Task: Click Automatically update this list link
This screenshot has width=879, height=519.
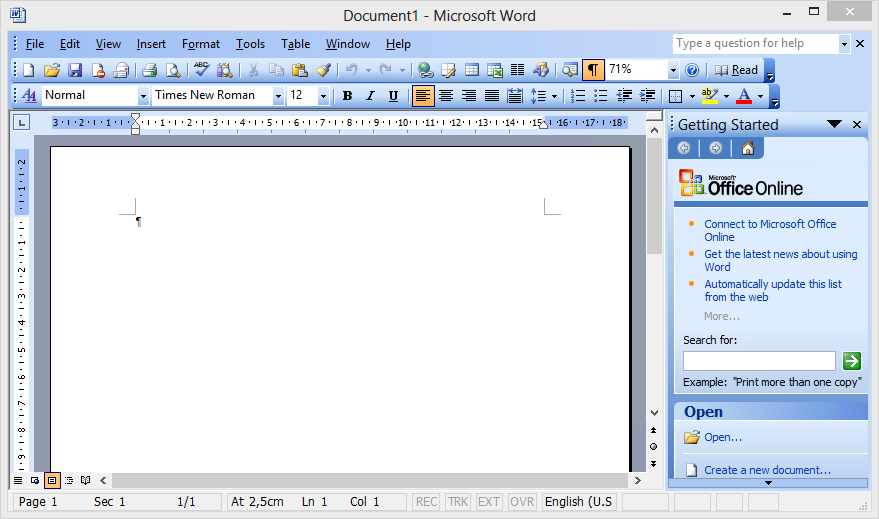Action: coord(772,290)
